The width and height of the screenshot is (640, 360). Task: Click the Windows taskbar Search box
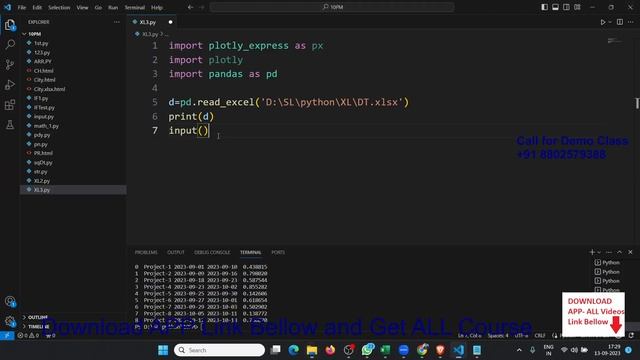tap(219, 350)
